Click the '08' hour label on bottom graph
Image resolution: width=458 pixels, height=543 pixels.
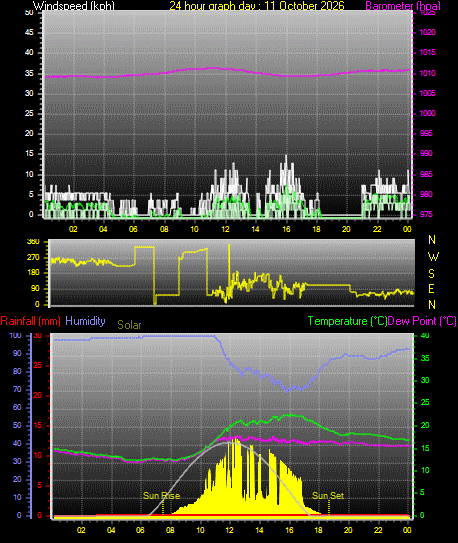[x=170, y=530]
